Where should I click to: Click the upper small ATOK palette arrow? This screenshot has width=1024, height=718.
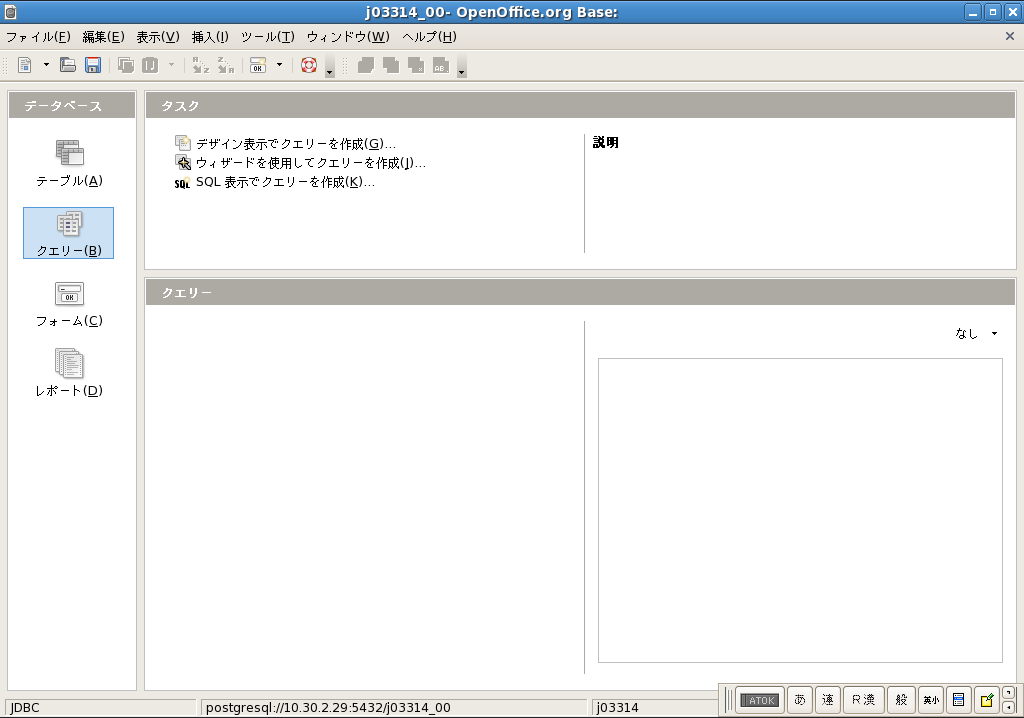(x=1008, y=693)
